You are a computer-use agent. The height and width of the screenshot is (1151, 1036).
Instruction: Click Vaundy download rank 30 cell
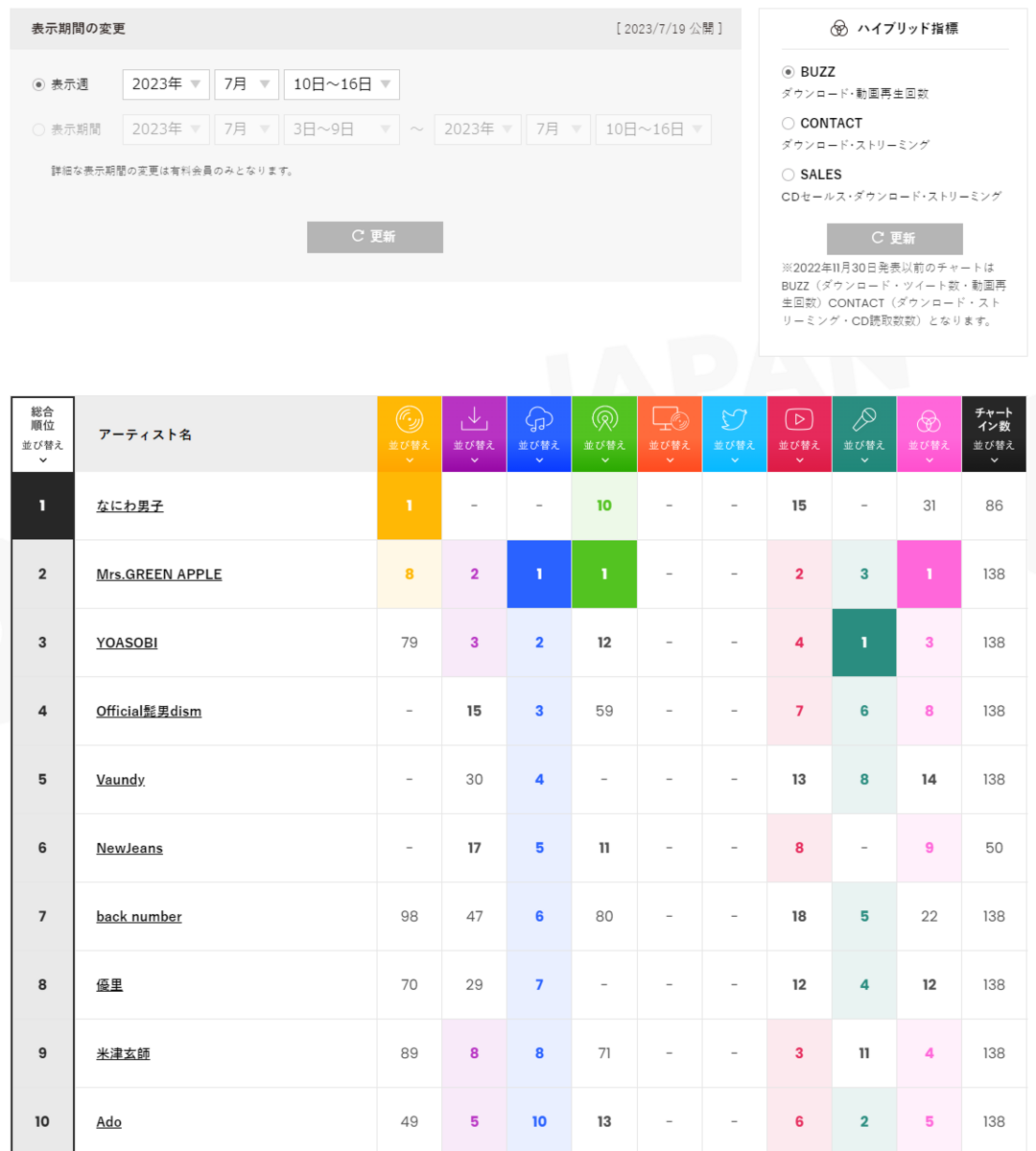[474, 780]
